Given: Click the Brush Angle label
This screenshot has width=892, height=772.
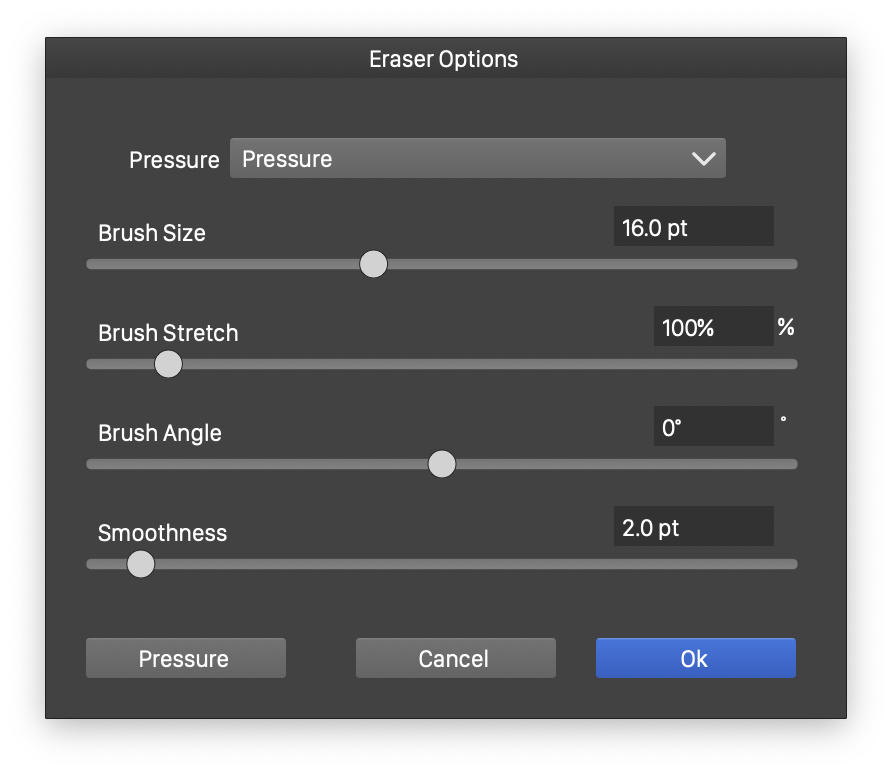Looking at the screenshot, I should pyautogui.click(x=160, y=433).
